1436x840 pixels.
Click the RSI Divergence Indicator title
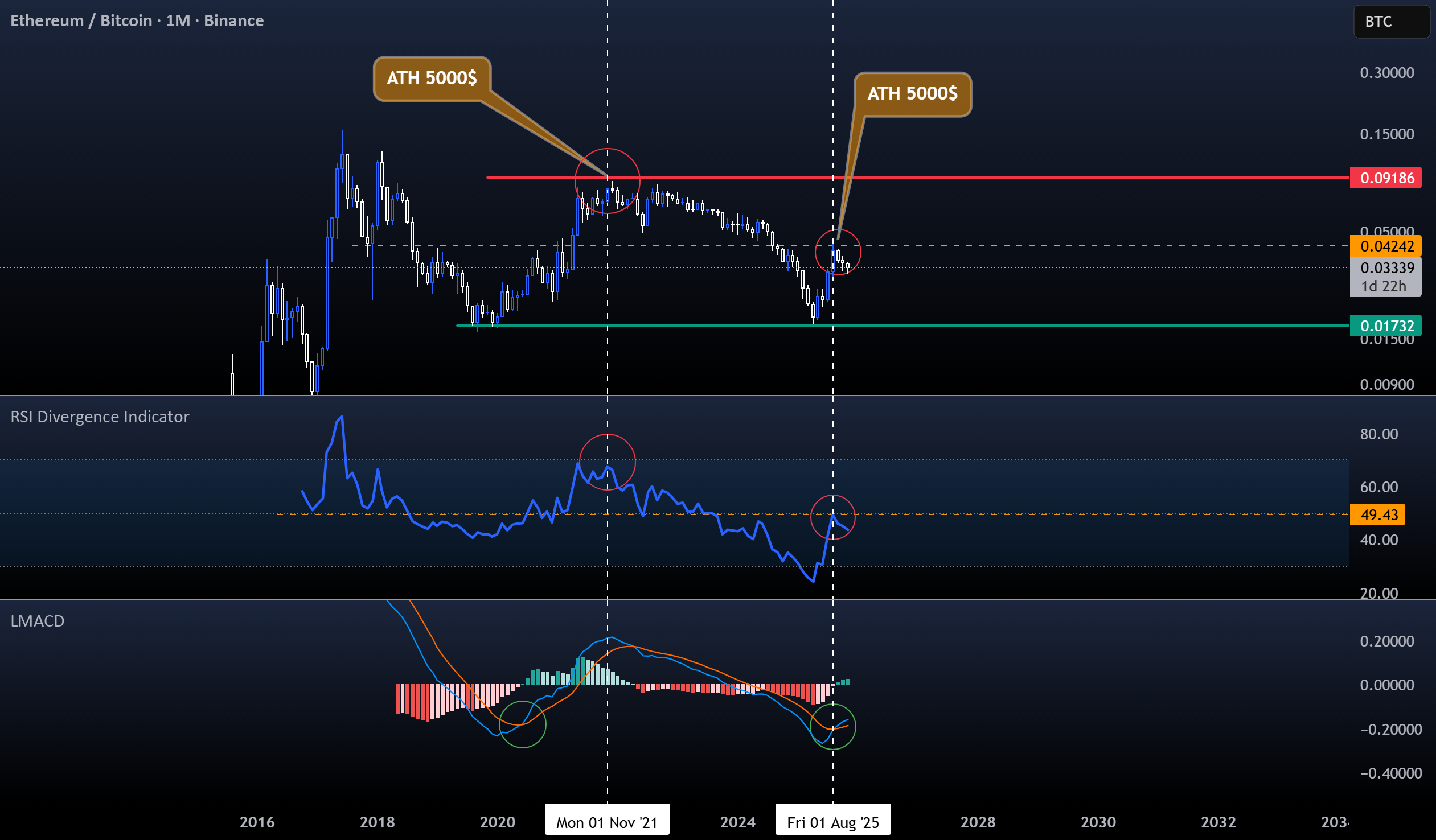click(x=100, y=417)
